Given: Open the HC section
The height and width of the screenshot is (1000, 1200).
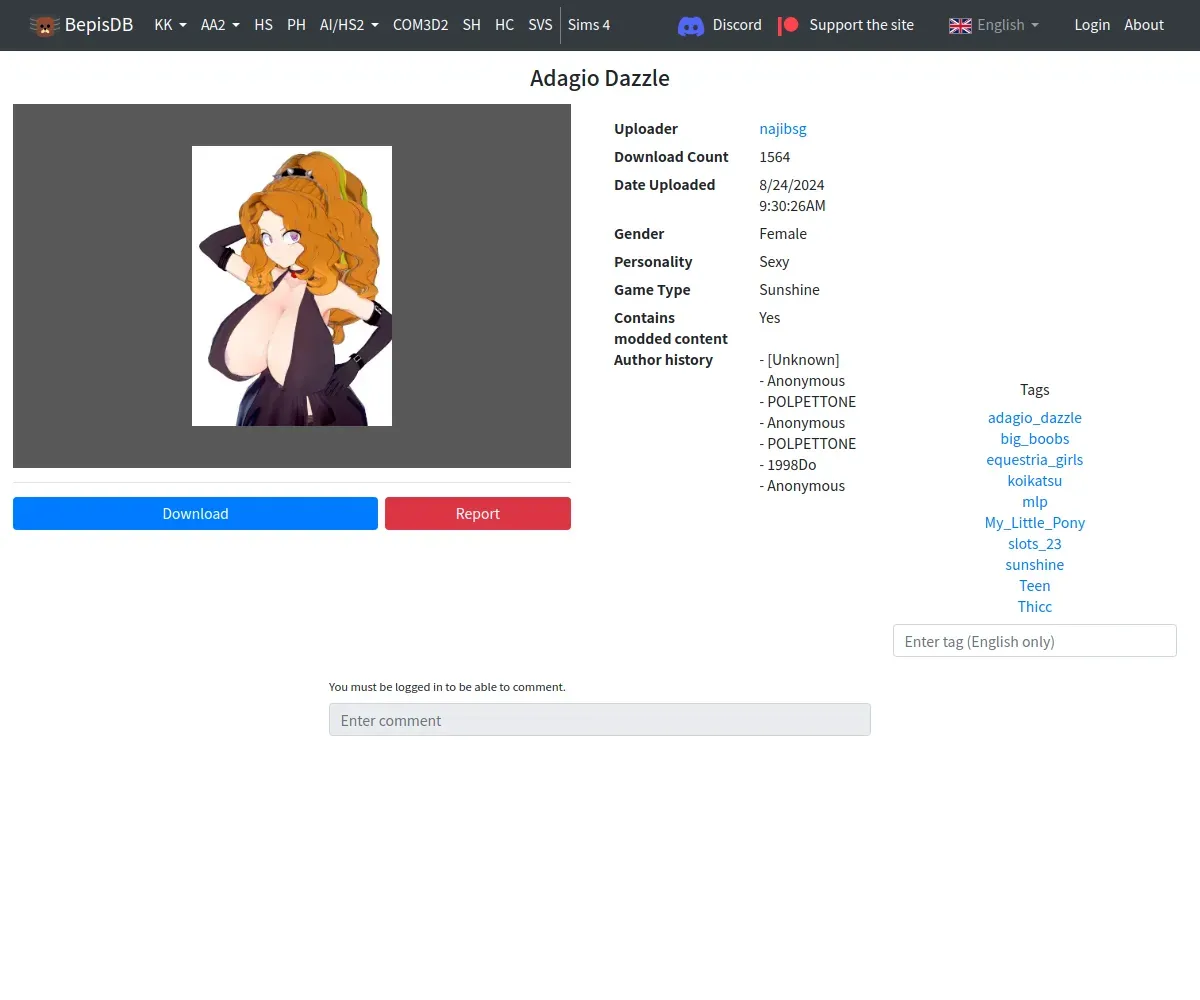Looking at the screenshot, I should (505, 25).
